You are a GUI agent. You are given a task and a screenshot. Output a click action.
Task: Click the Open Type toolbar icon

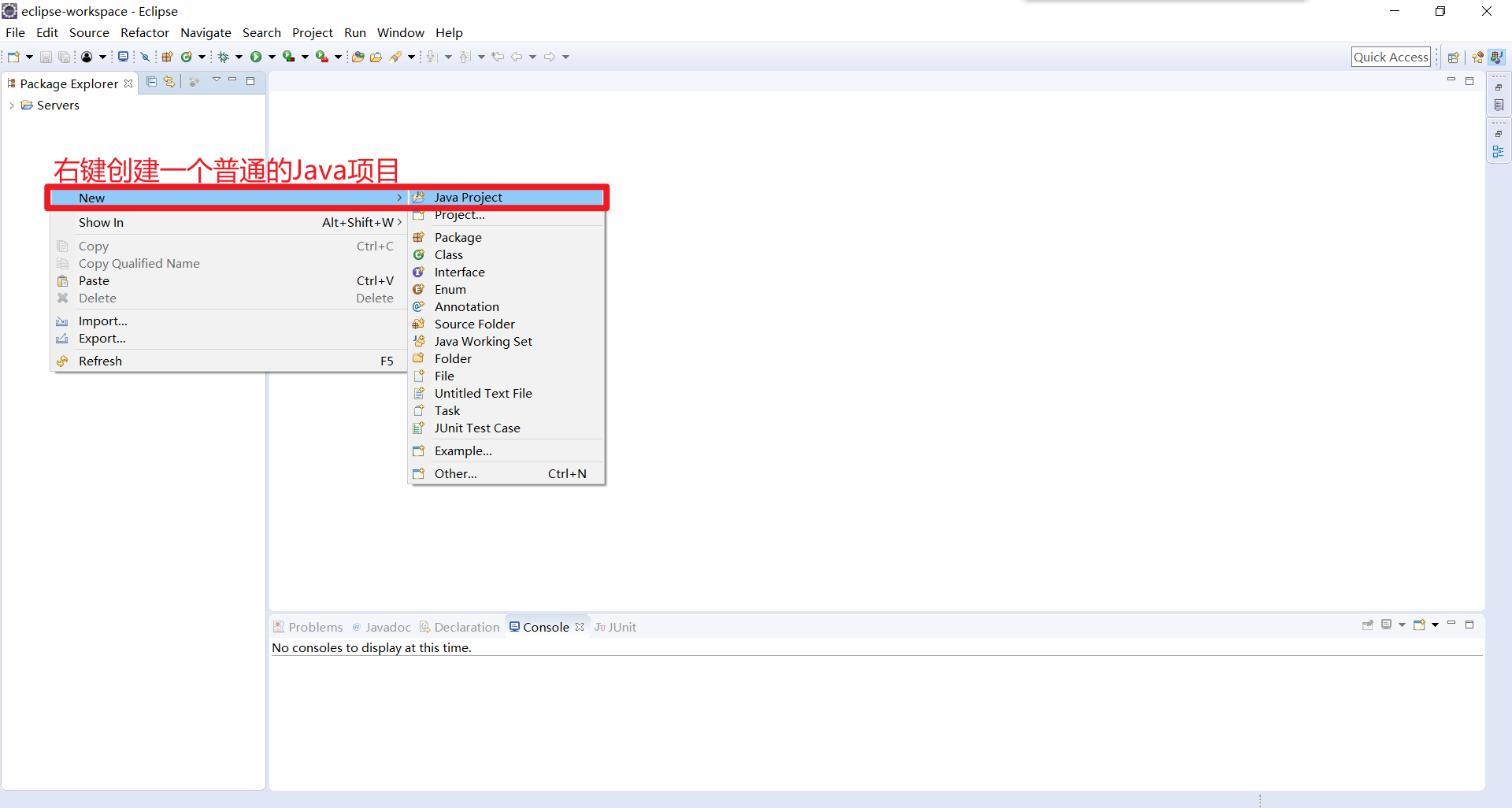[x=358, y=57]
